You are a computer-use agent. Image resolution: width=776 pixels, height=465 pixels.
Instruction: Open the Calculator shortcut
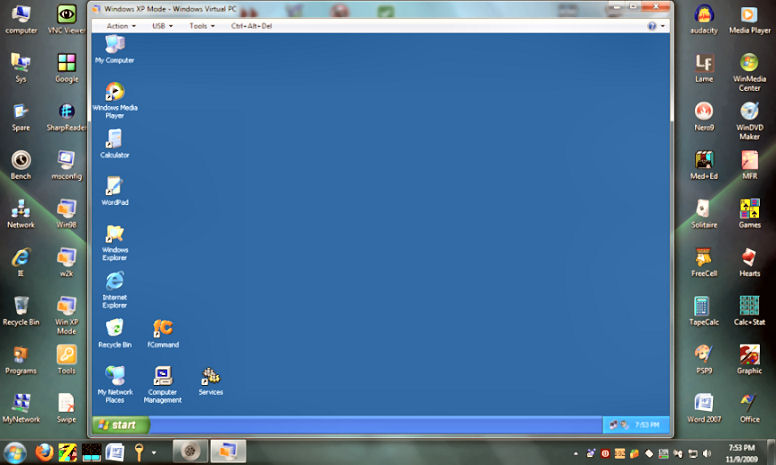114,140
